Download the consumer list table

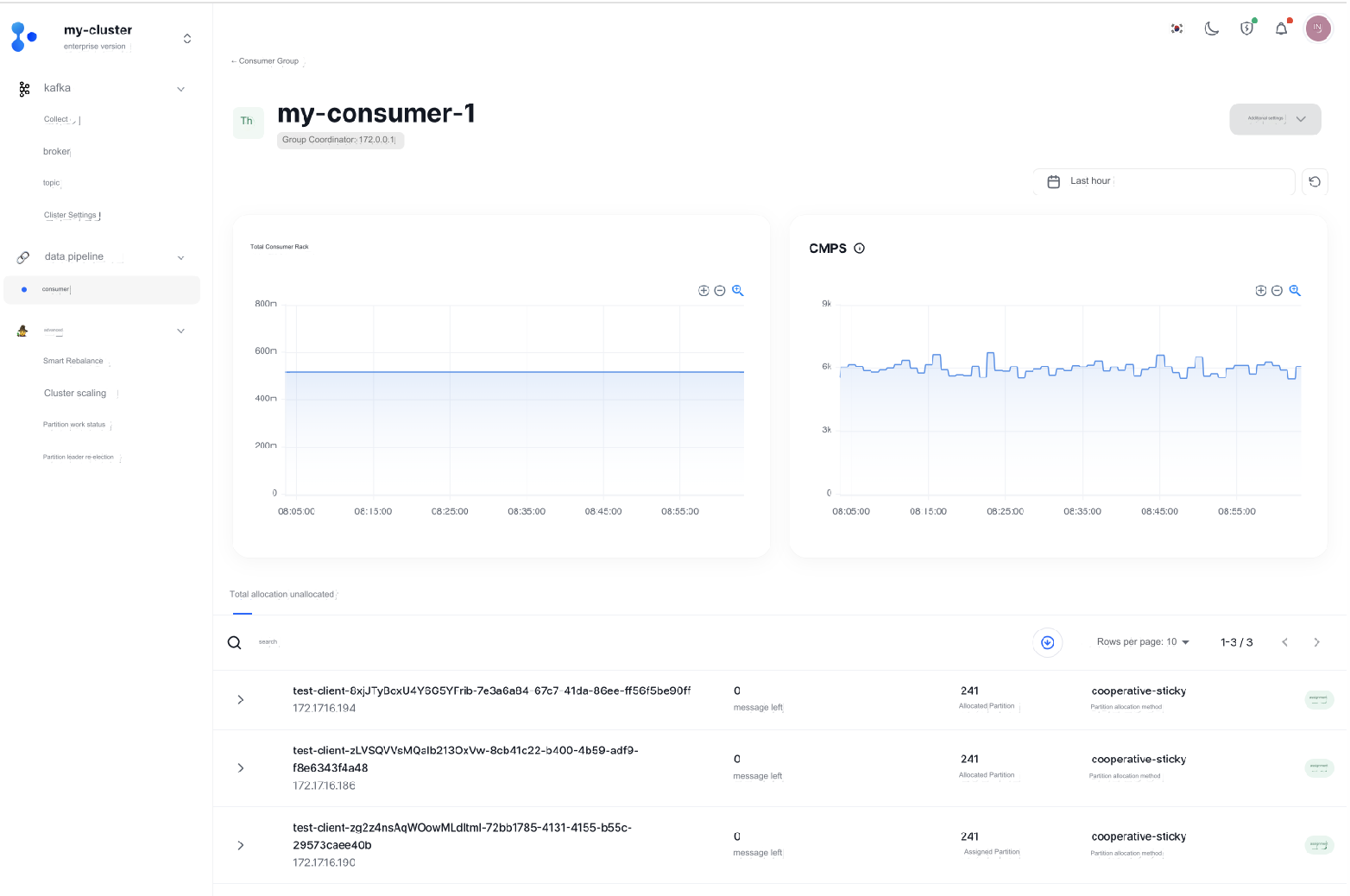1047,642
